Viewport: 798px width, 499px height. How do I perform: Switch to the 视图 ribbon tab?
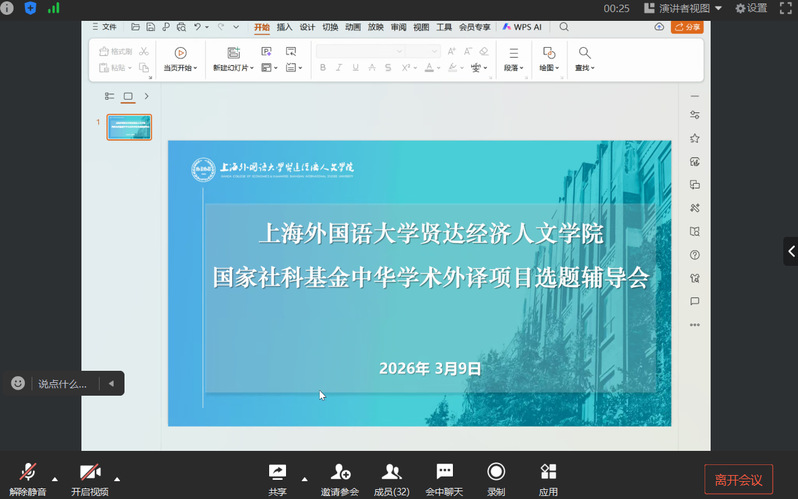(x=421, y=27)
